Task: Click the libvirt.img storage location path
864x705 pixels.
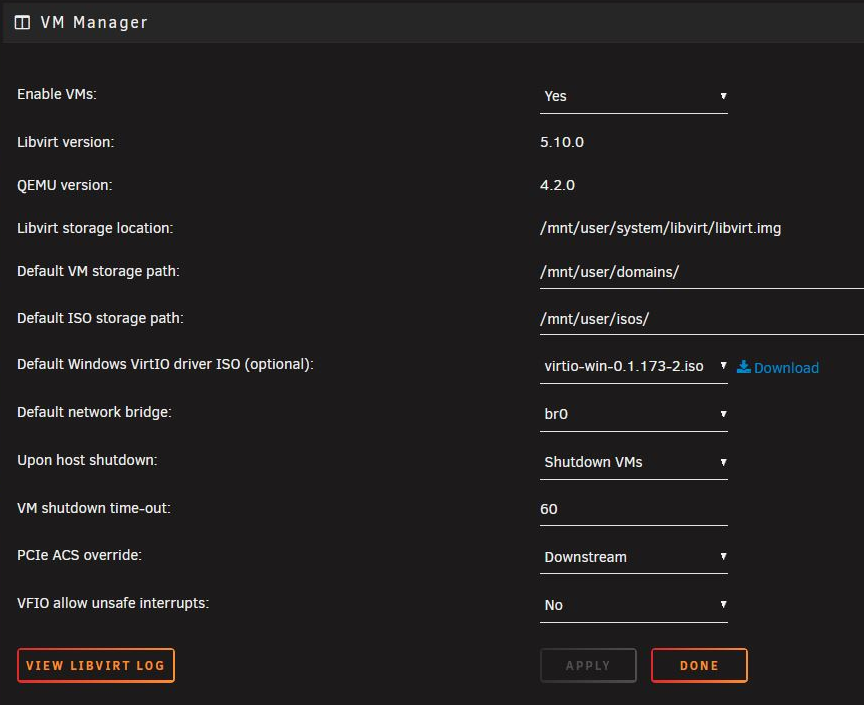Action: [x=660, y=228]
